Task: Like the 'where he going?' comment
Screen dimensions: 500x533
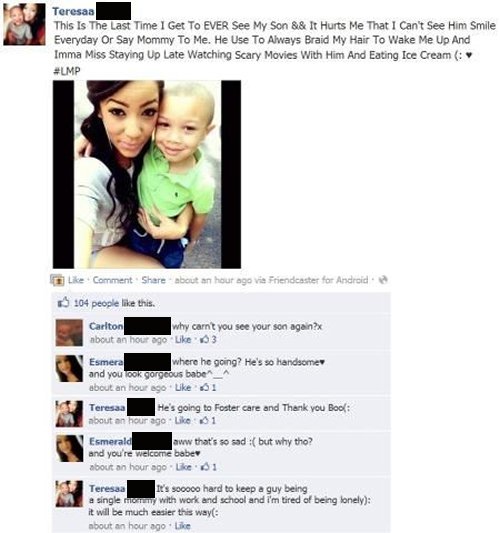Action: point(183,387)
